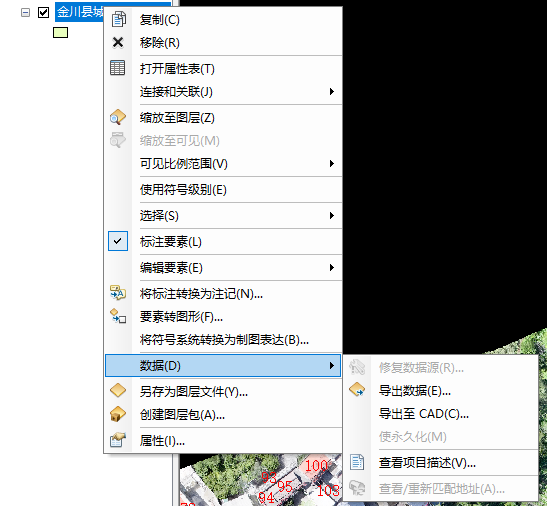547x506 pixels.
Task: Click the red map label 100
Action: [x=316, y=466]
